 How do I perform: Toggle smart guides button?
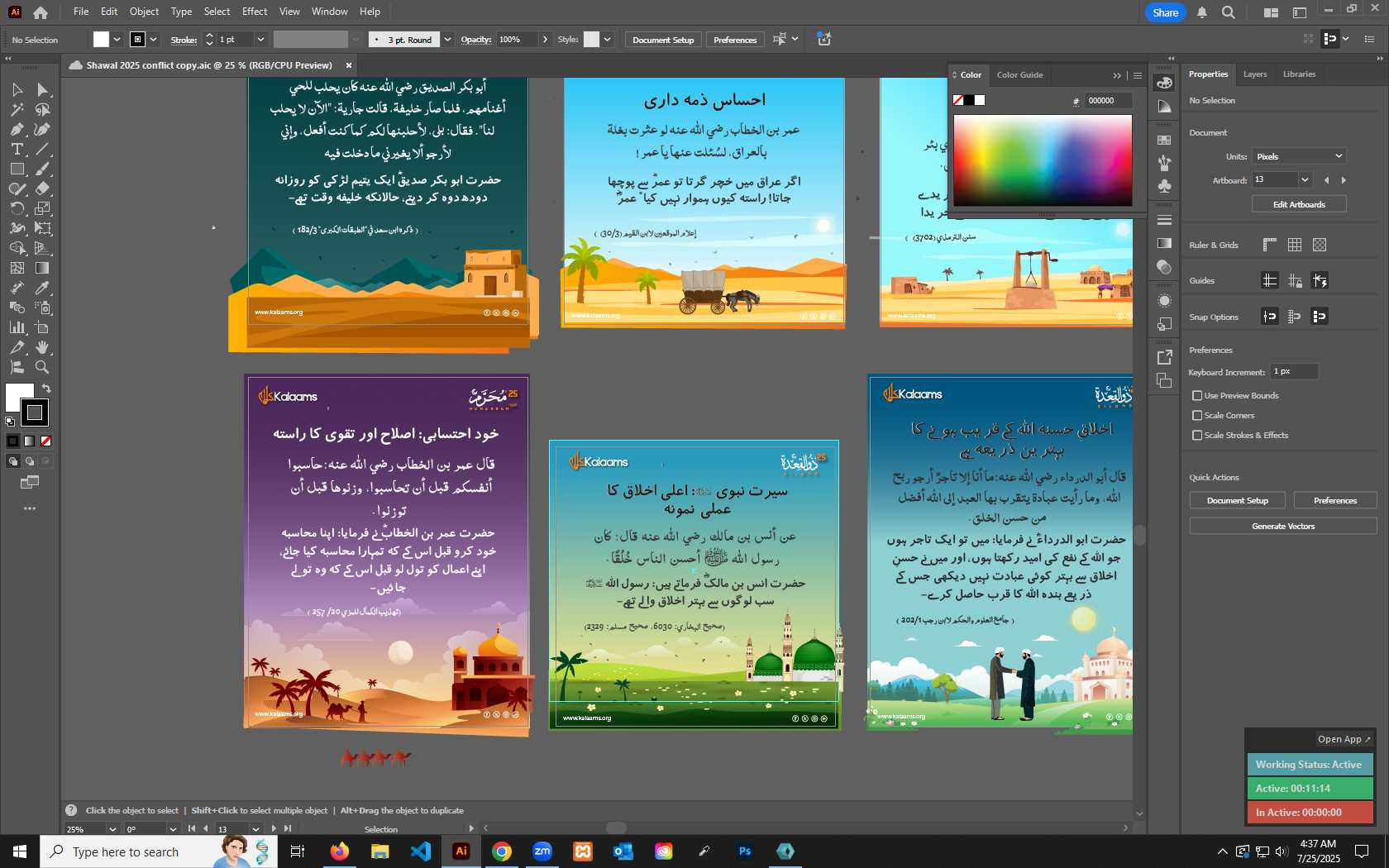coord(1320,280)
